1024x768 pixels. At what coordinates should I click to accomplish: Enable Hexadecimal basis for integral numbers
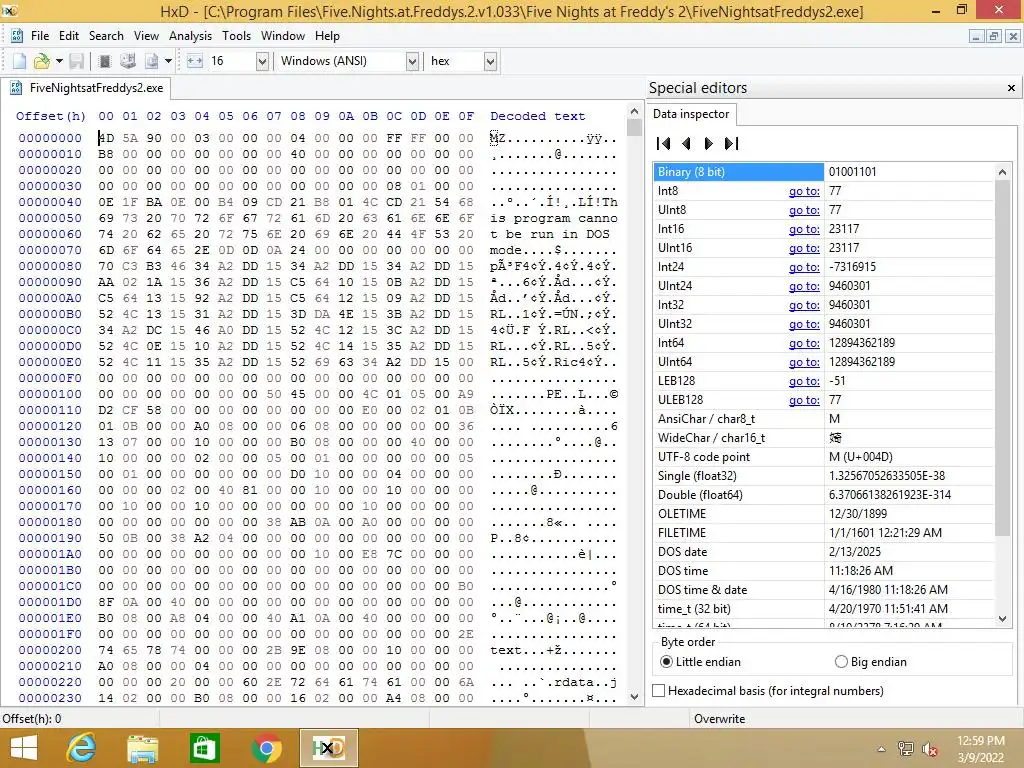point(769,690)
